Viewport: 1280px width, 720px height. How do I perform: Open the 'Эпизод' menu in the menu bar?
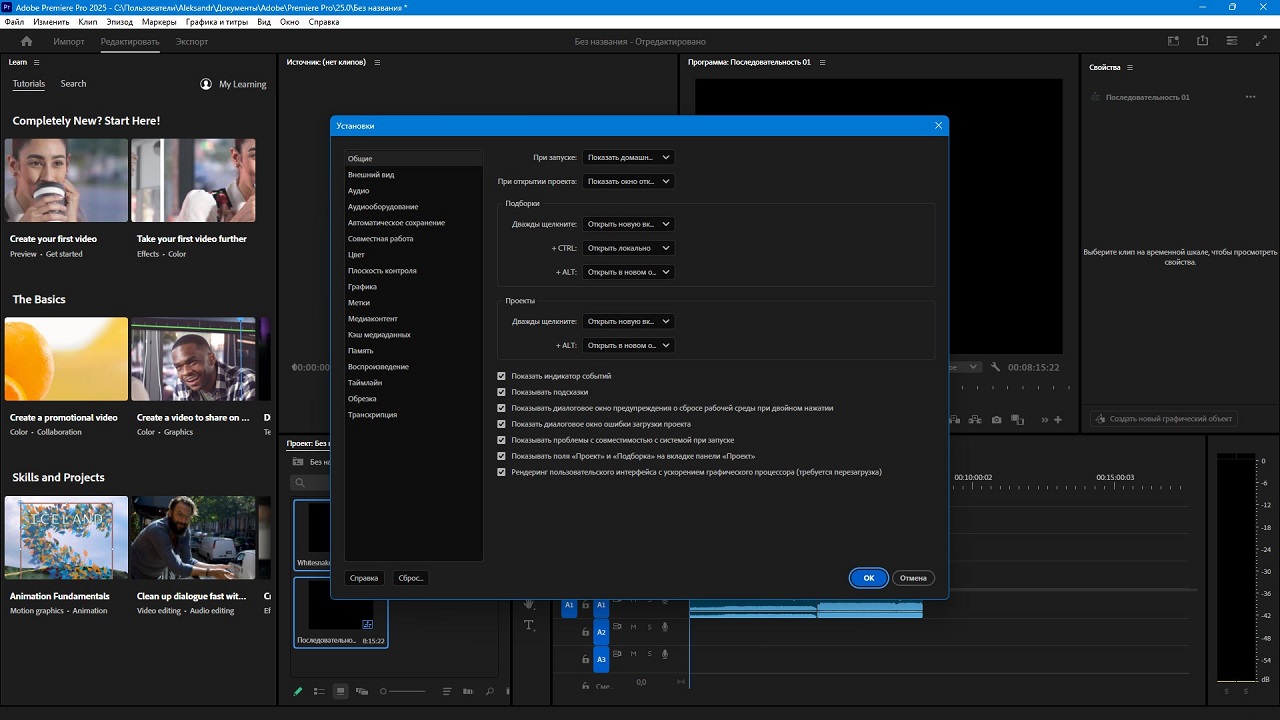119,22
